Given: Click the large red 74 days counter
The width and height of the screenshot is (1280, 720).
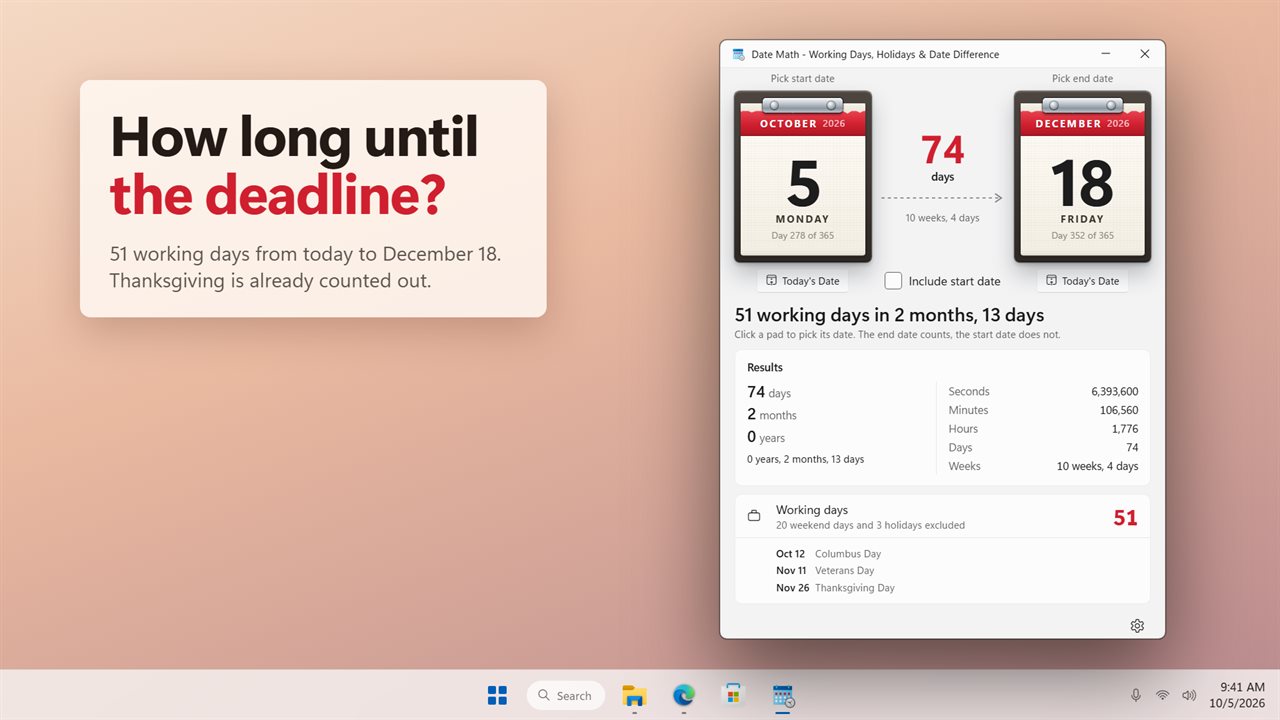Looking at the screenshot, I should coord(943,150).
